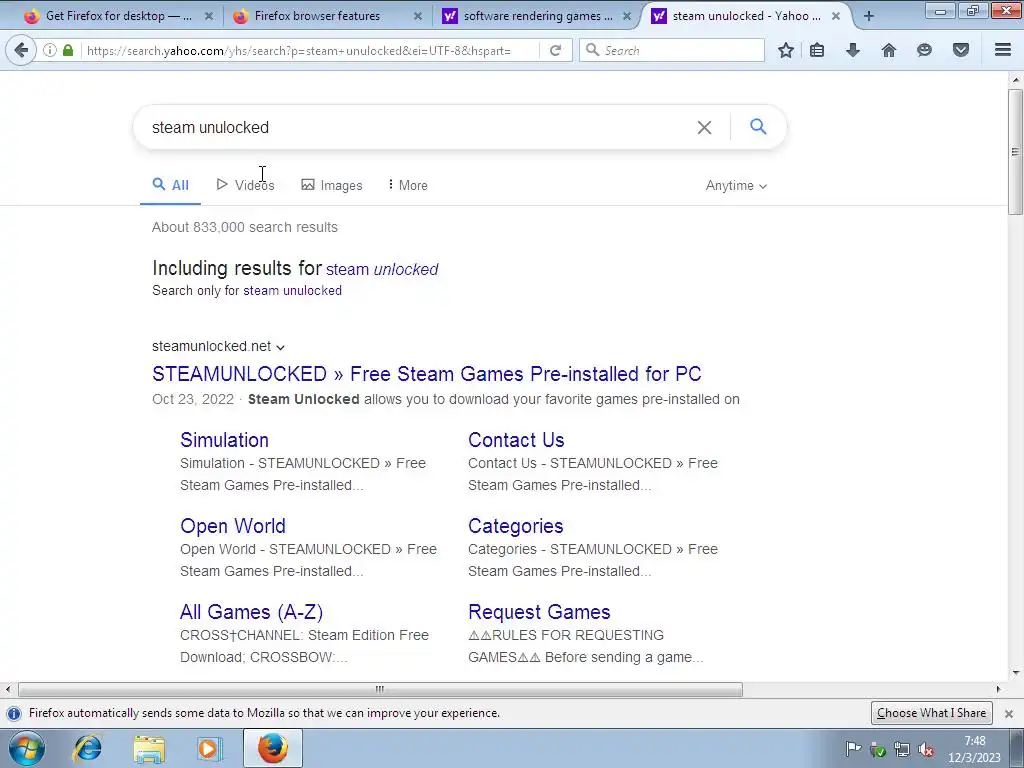Open the network tray icon
Screen dimensions: 1024x768
(x=901, y=750)
